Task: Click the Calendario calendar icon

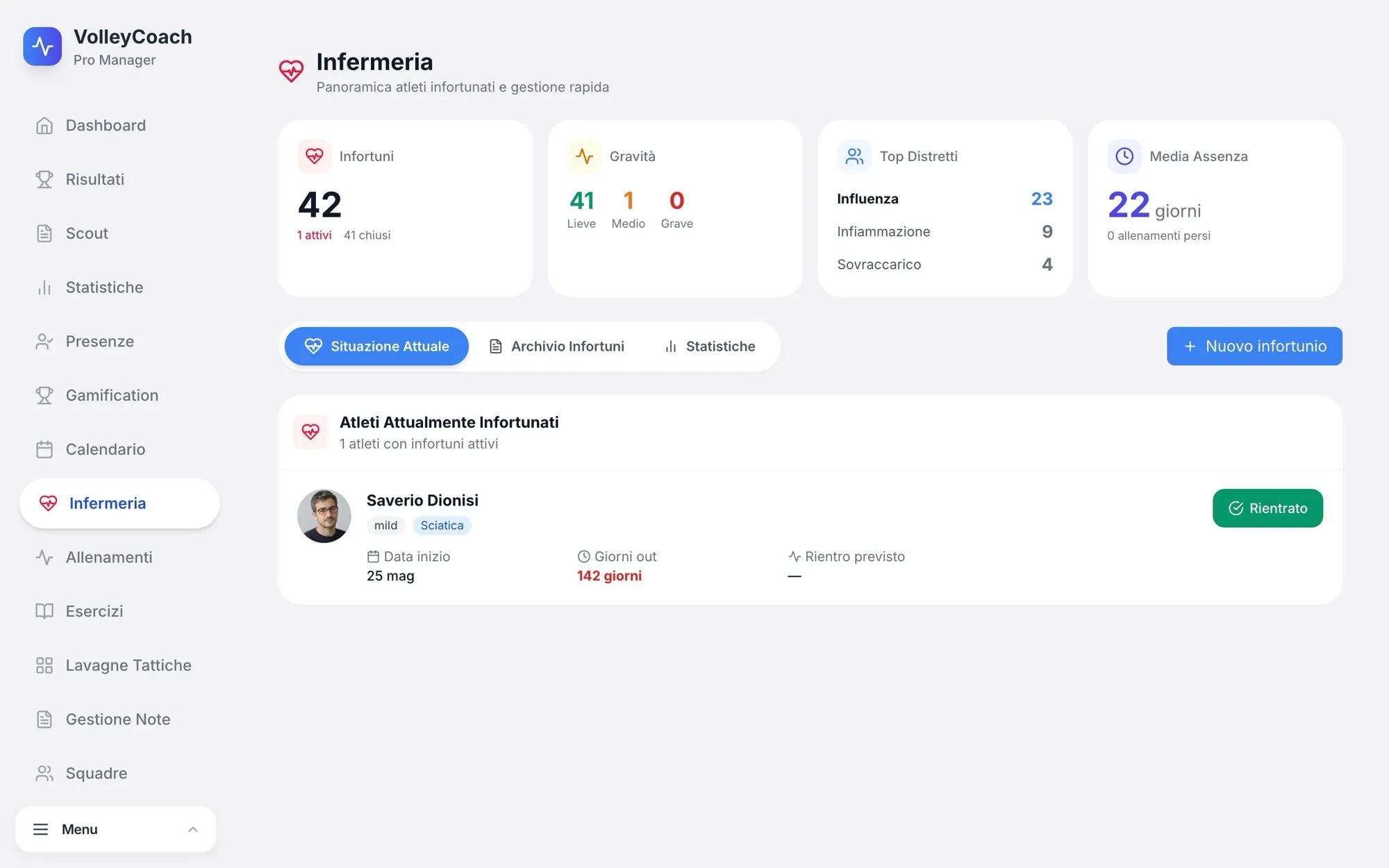Action: [x=44, y=449]
